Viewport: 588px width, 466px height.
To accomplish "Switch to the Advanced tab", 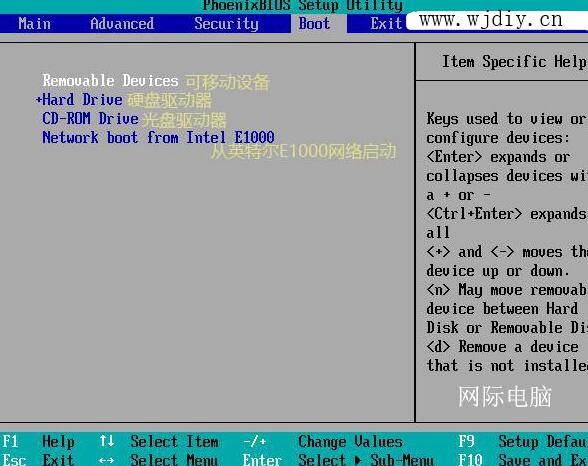I will click(122, 24).
